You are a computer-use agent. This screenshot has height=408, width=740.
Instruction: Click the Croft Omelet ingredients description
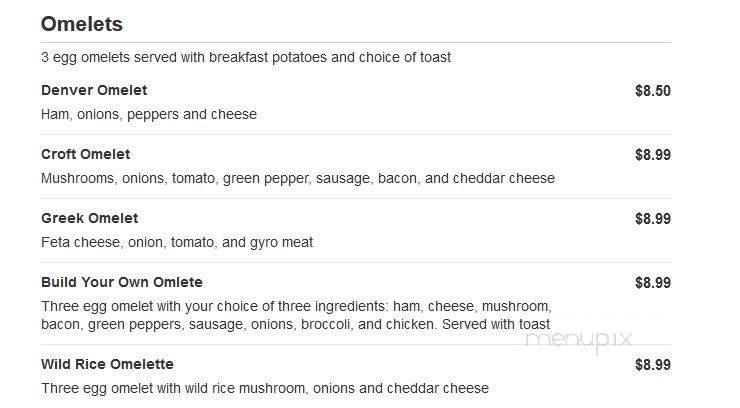[298, 178]
